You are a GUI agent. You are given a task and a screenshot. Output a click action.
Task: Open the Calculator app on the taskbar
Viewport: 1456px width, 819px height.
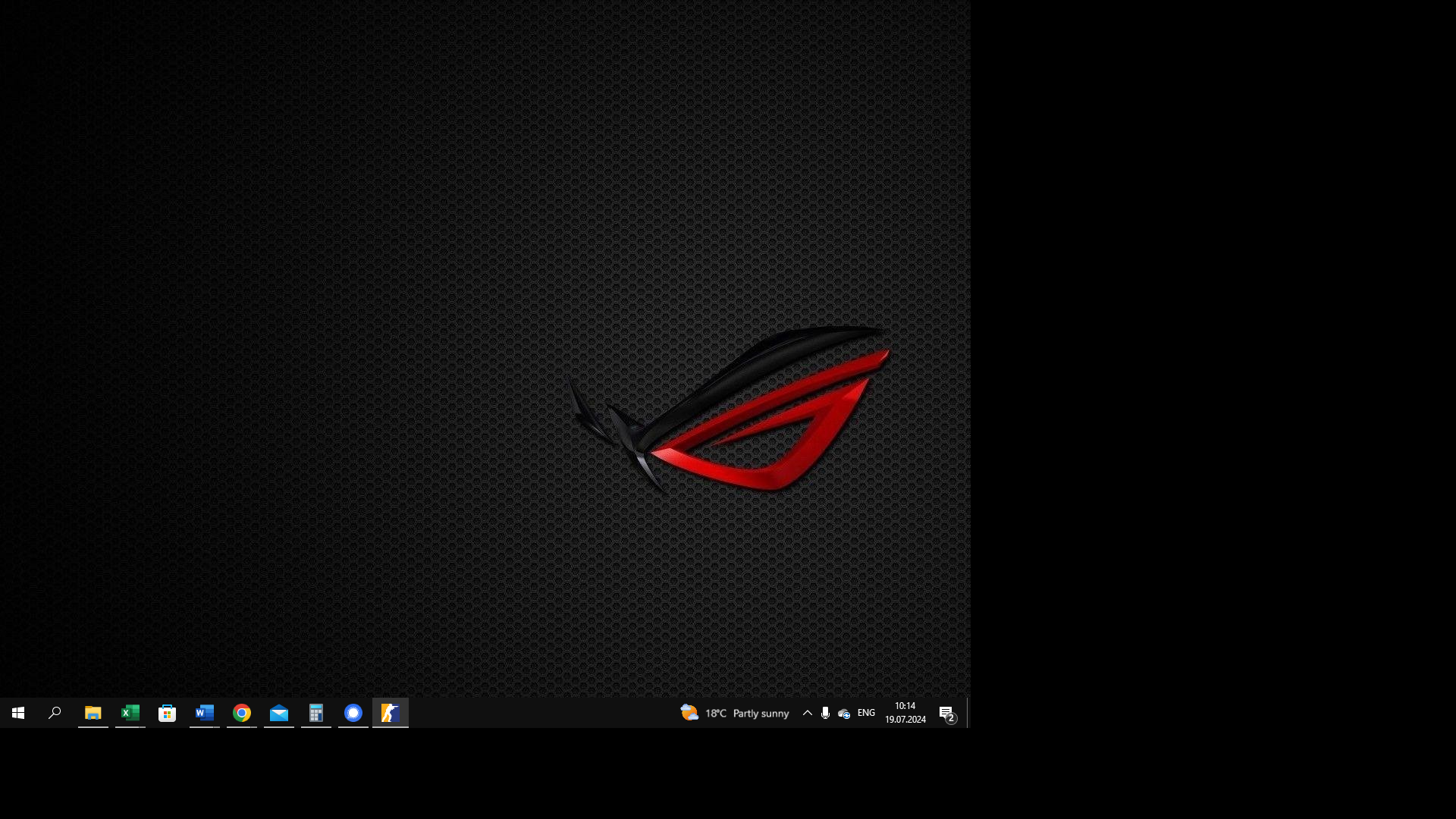[316, 713]
